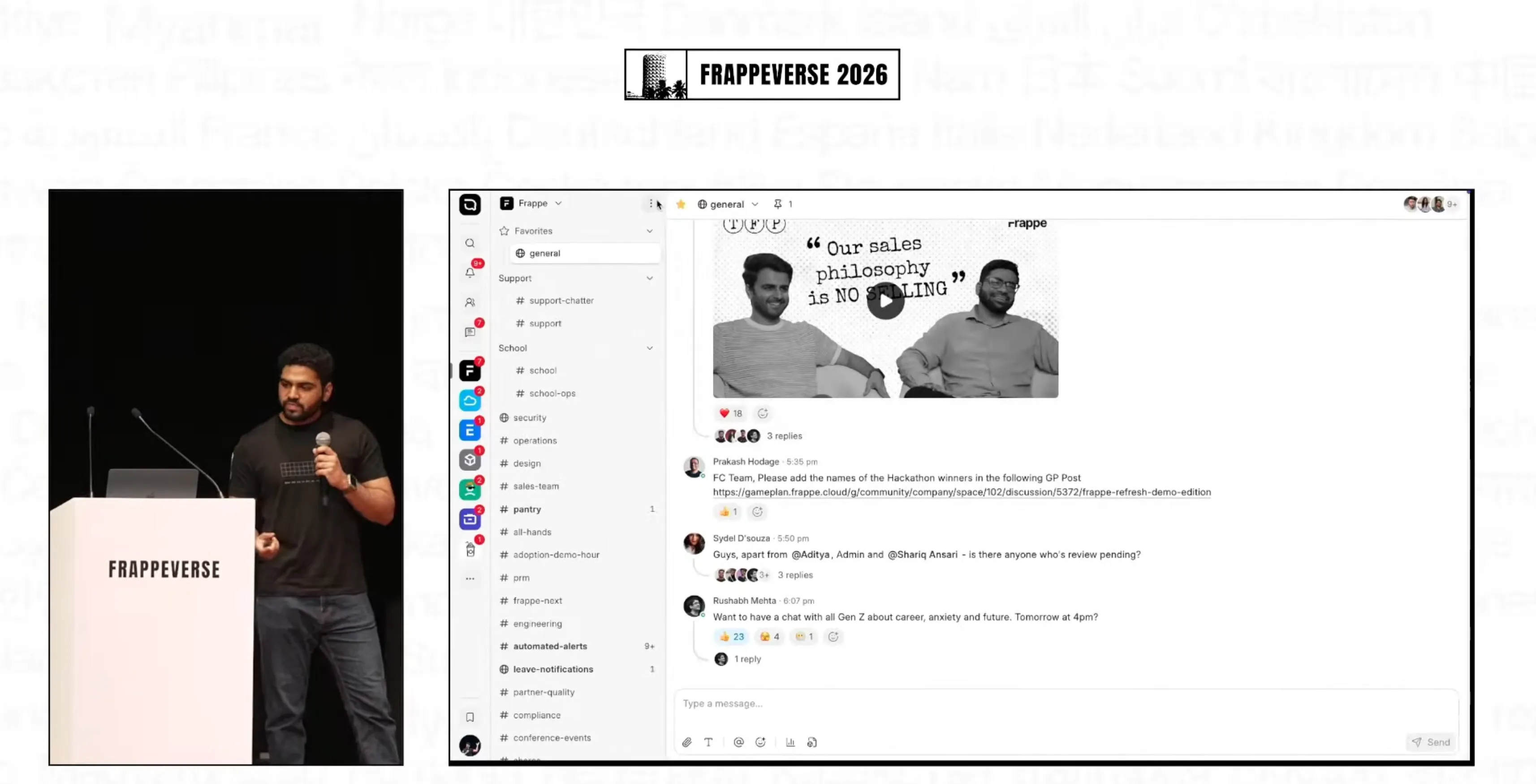This screenshot has height=784, width=1536.
Task: Toggle the heart 18 reaction
Action: [730, 413]
